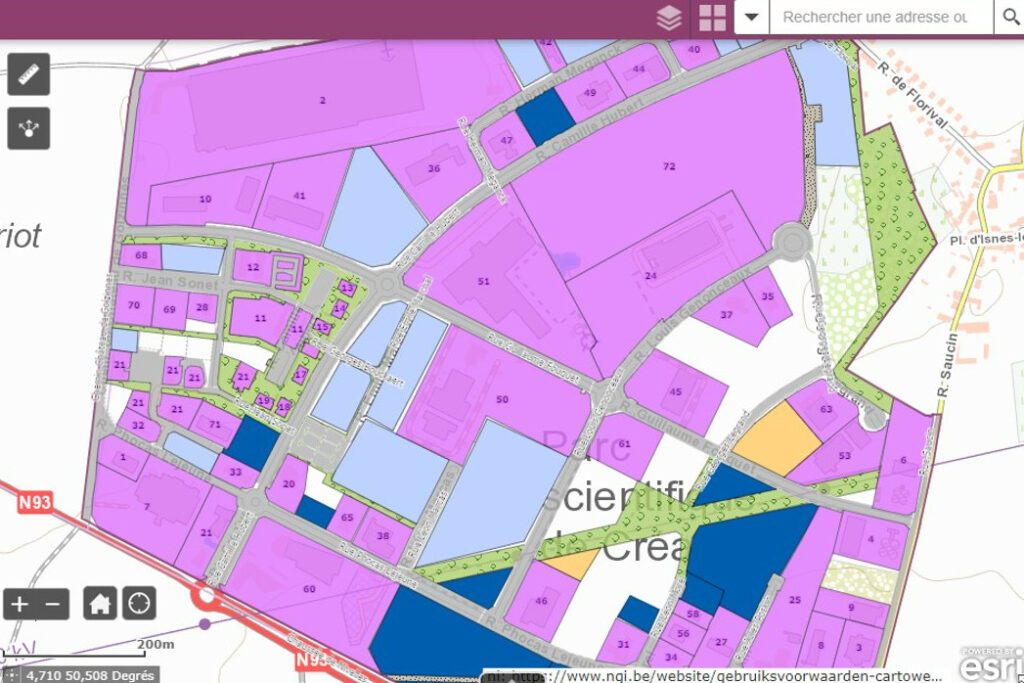Select parcel number 33
Viewport: 1024px width, 683px height.
coord(235,471)
